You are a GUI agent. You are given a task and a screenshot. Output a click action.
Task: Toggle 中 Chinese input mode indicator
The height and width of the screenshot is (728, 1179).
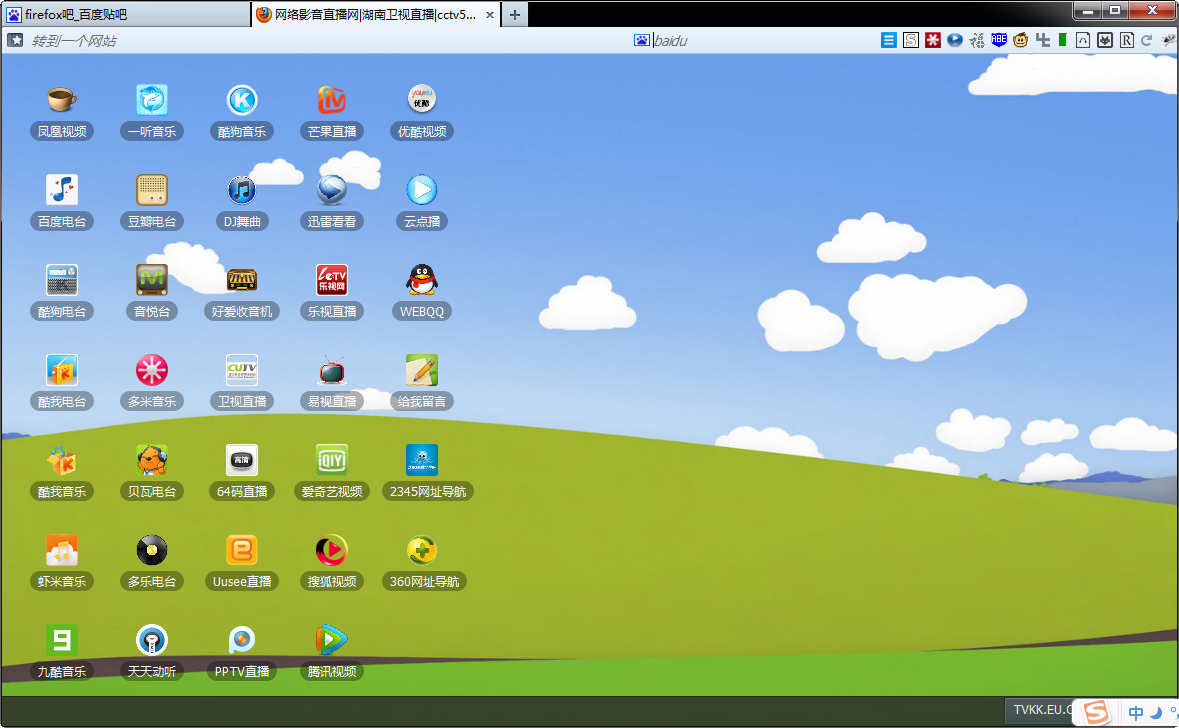click(1135, 712)
